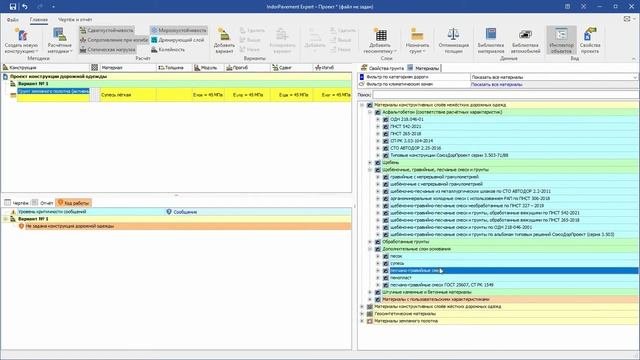This screenshot has height=360, width=640.
Task: Toggle Сдвигоустойчивость calculation
Action: pyautogui.click(x=107, y=30)
